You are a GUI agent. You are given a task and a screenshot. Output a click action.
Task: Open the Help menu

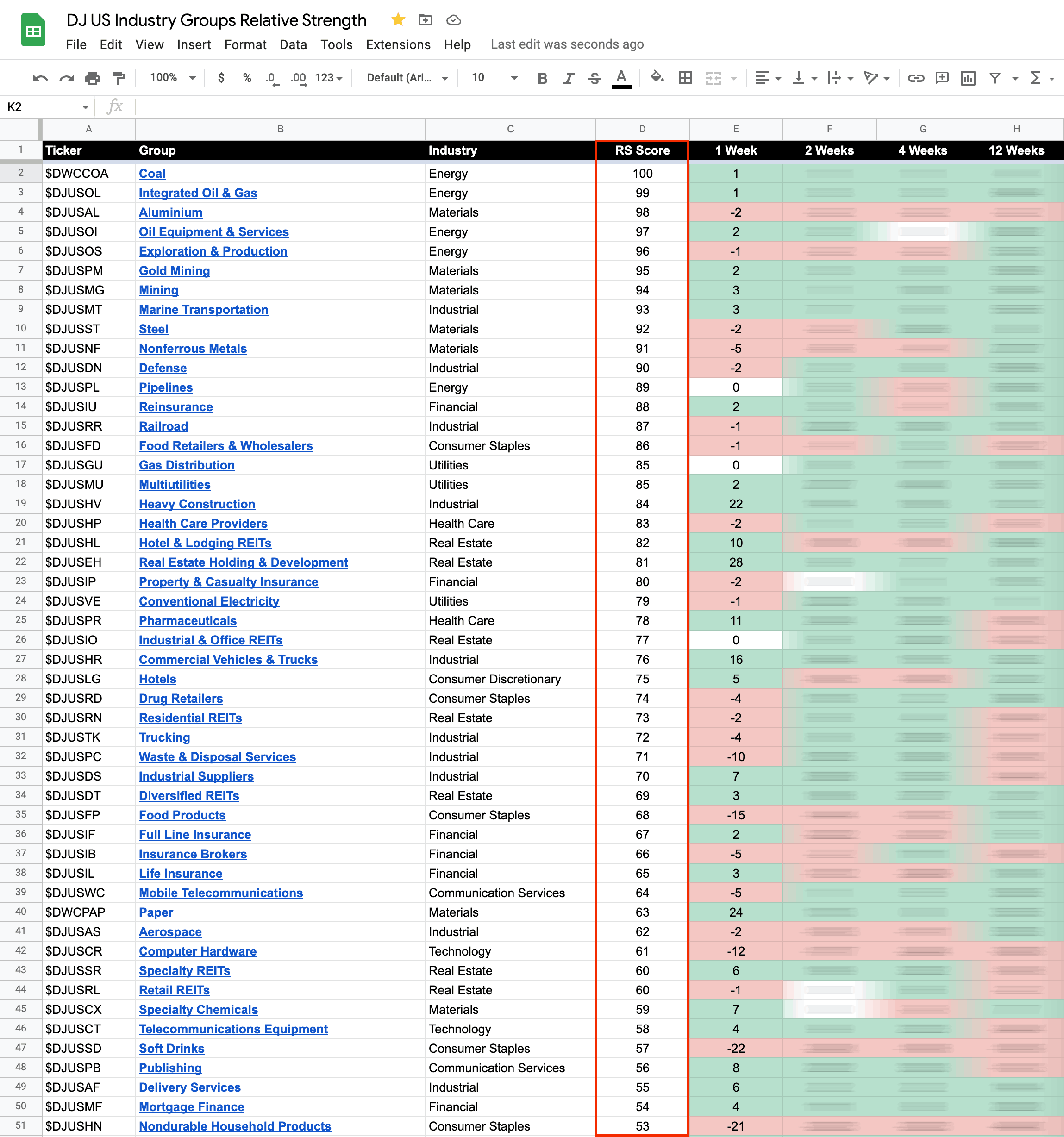coord(457,44)
